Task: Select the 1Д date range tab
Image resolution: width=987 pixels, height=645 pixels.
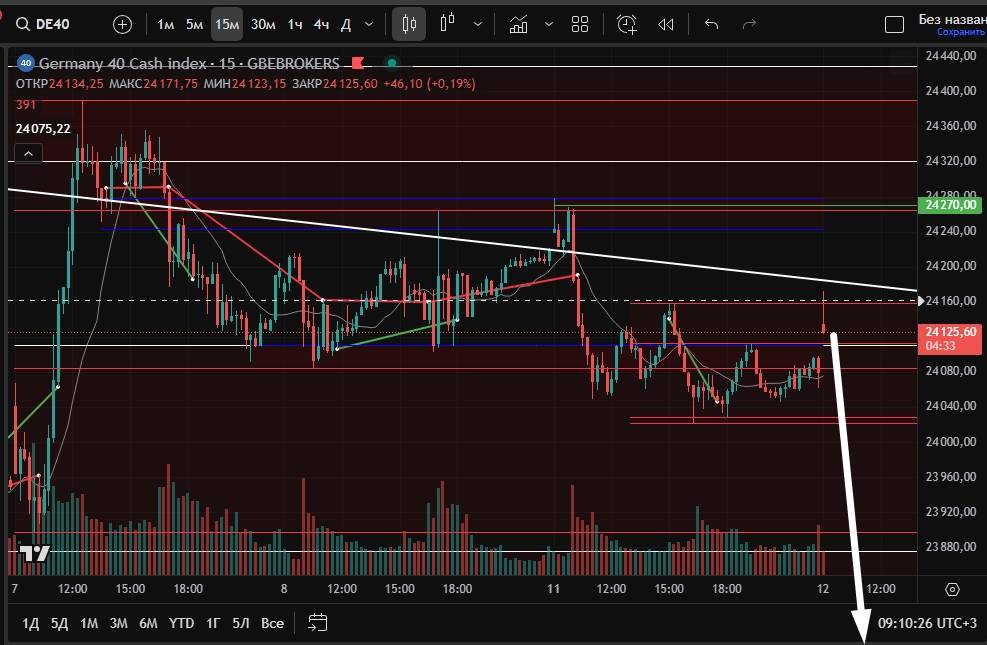Action: click(30, 623)
